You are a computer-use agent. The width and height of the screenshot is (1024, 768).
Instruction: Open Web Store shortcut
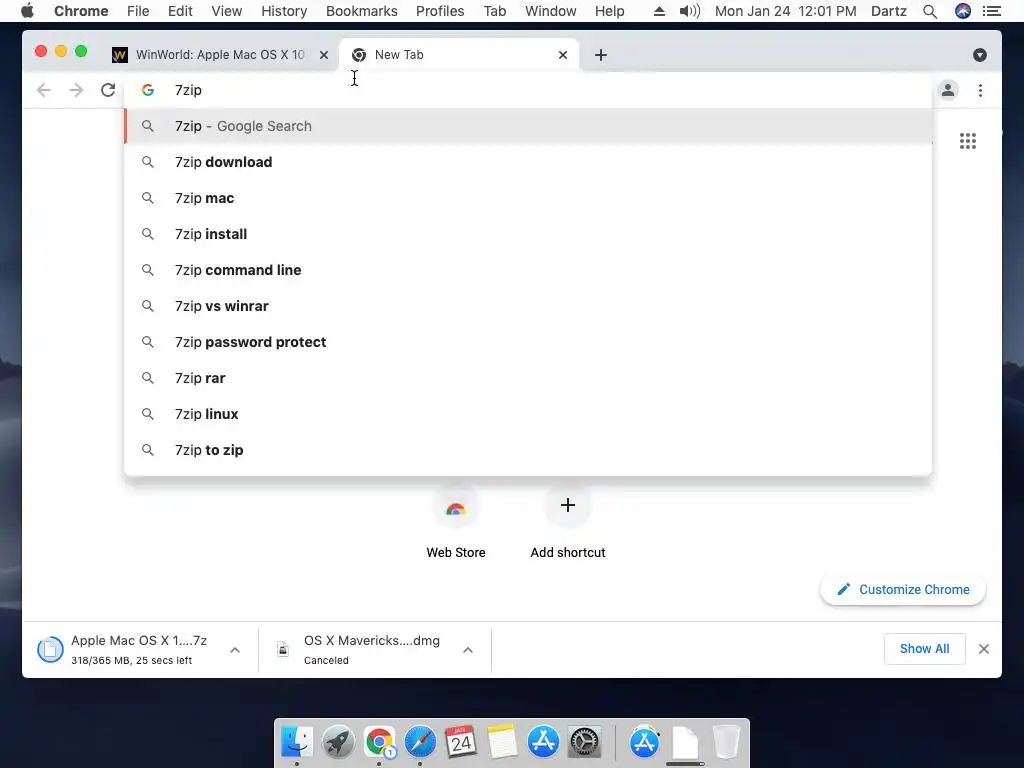coord(456,522)
